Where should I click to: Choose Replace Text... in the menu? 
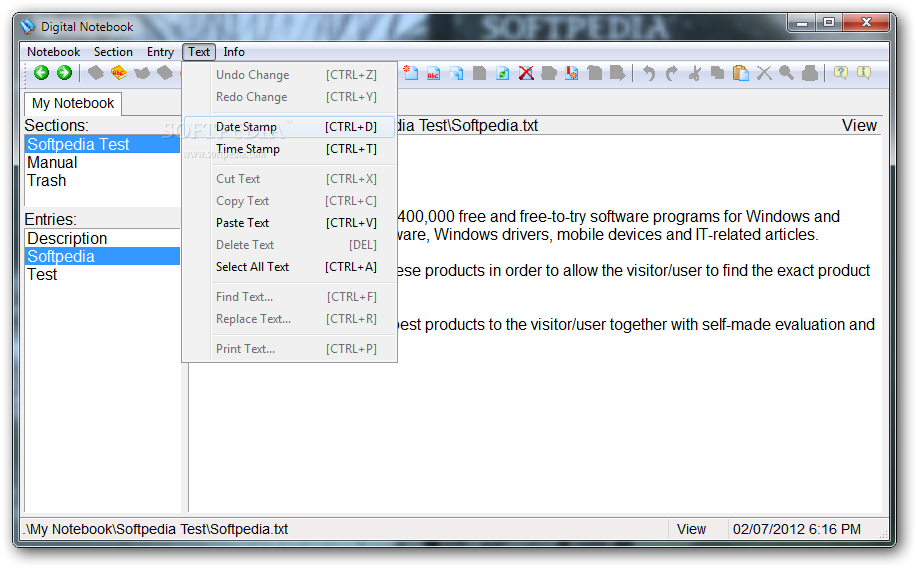pos(291,319)
